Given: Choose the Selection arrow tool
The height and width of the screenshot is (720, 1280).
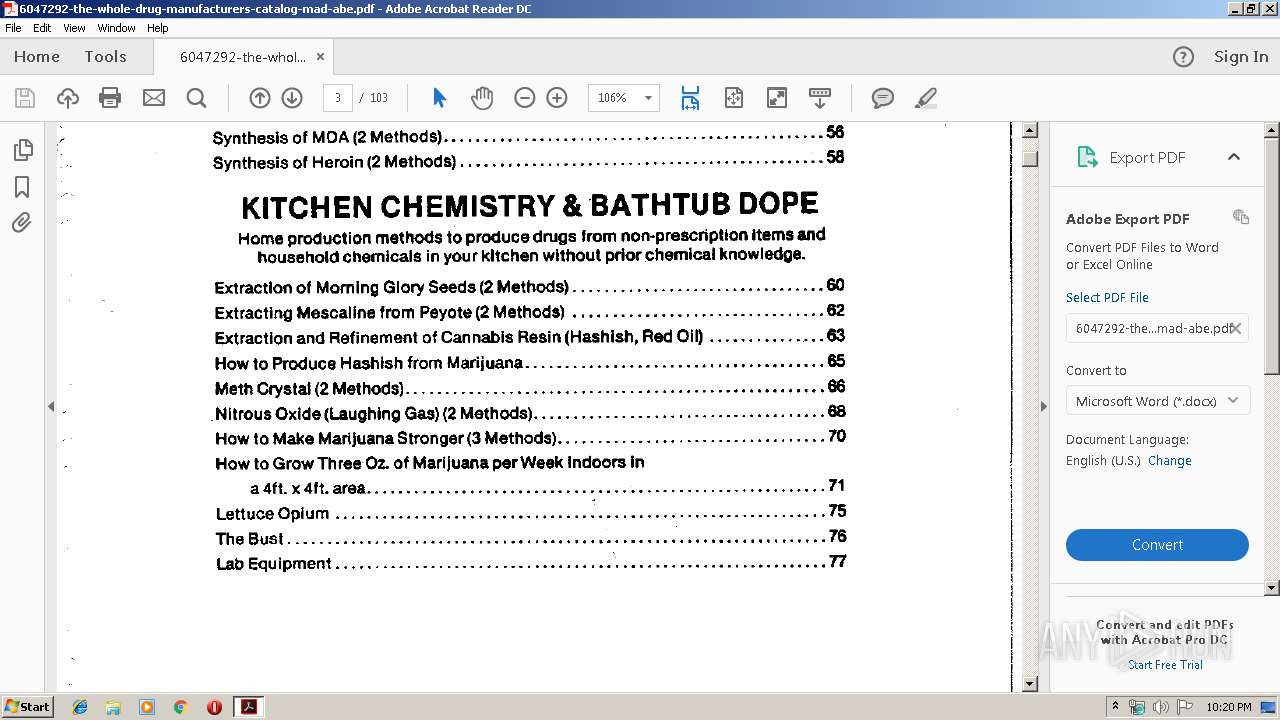Looking at the screenshot, I should 439,98.
